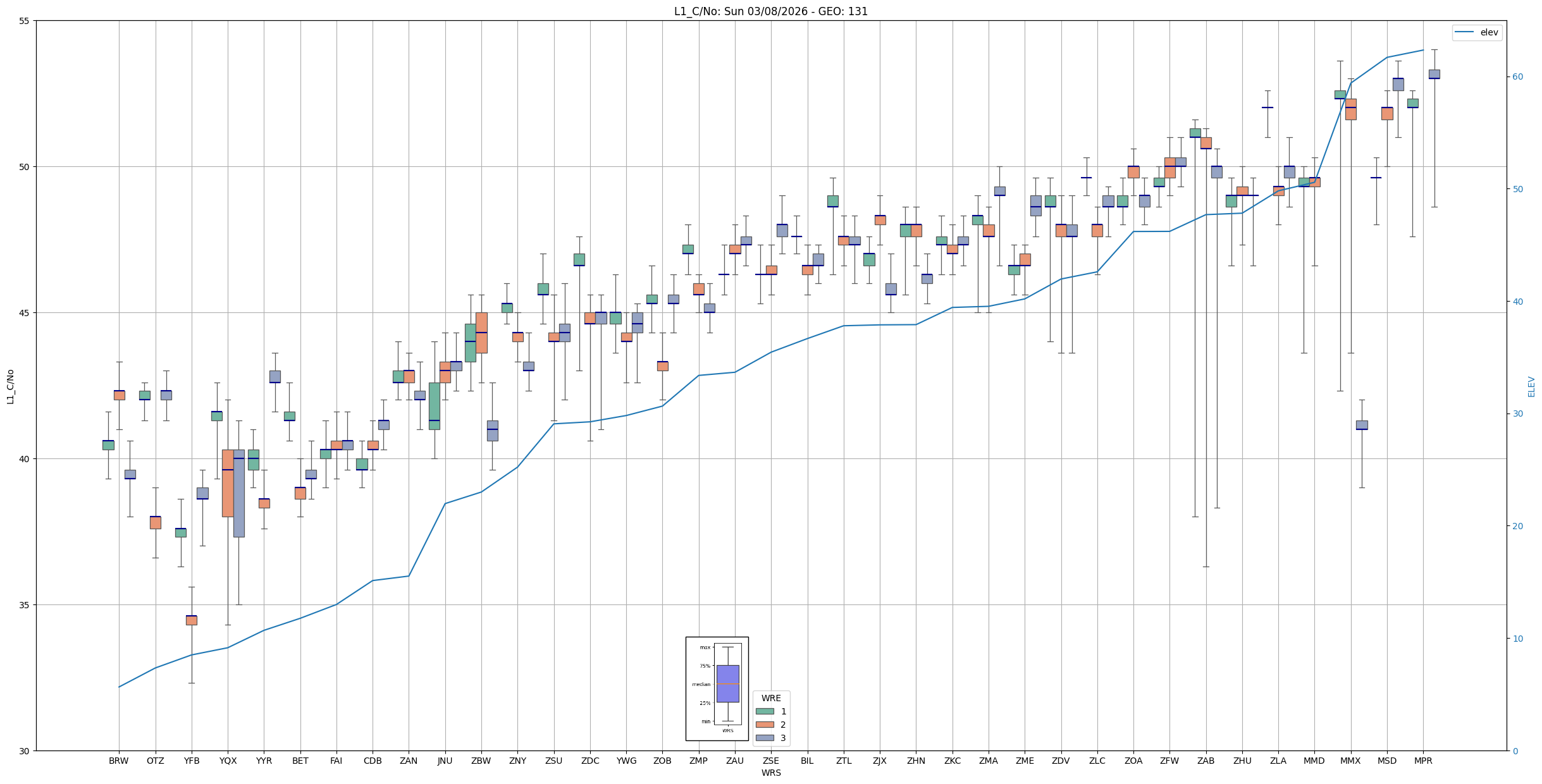The width and height of the screenshot is (1542, 784).
Task: Click the MPR label on x-axis
Action: (1423, 761)
